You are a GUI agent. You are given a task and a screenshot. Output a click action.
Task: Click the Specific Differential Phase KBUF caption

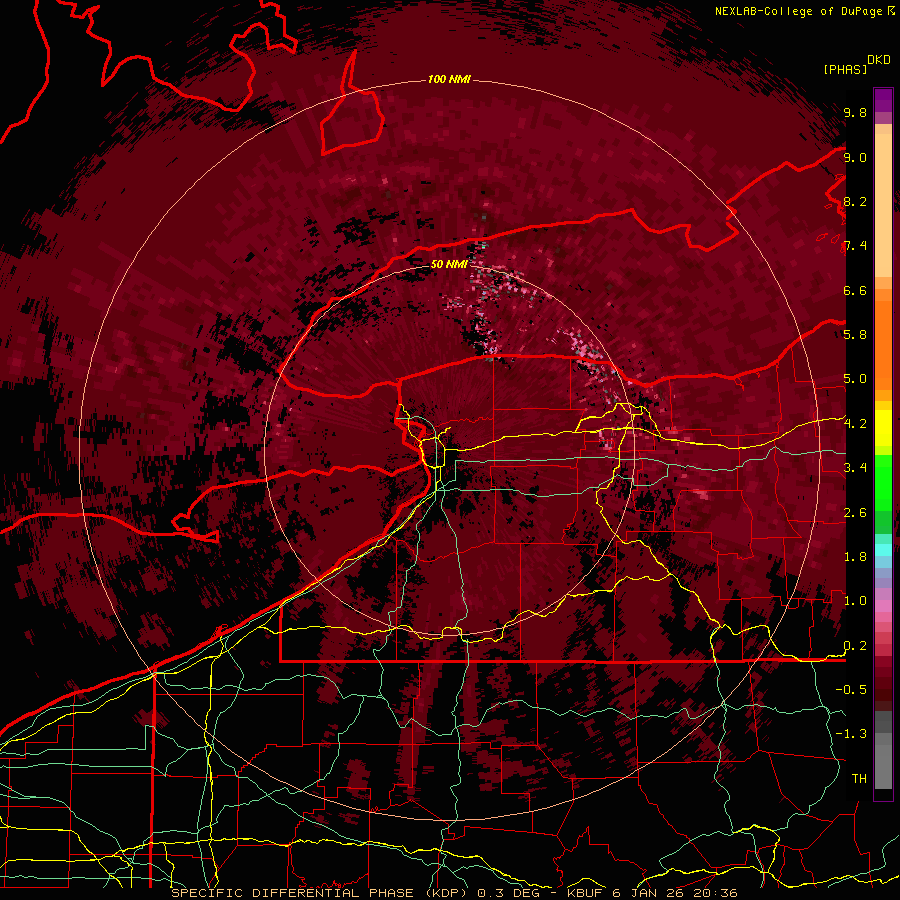point(455,893)
